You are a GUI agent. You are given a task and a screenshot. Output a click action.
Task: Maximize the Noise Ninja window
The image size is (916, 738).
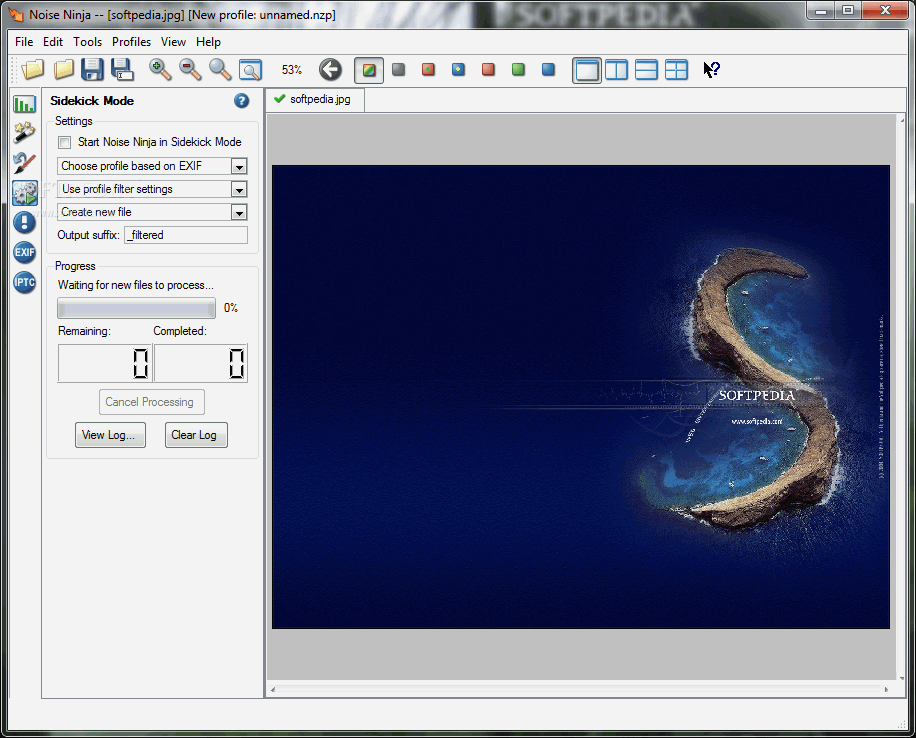tap(848, 11)
